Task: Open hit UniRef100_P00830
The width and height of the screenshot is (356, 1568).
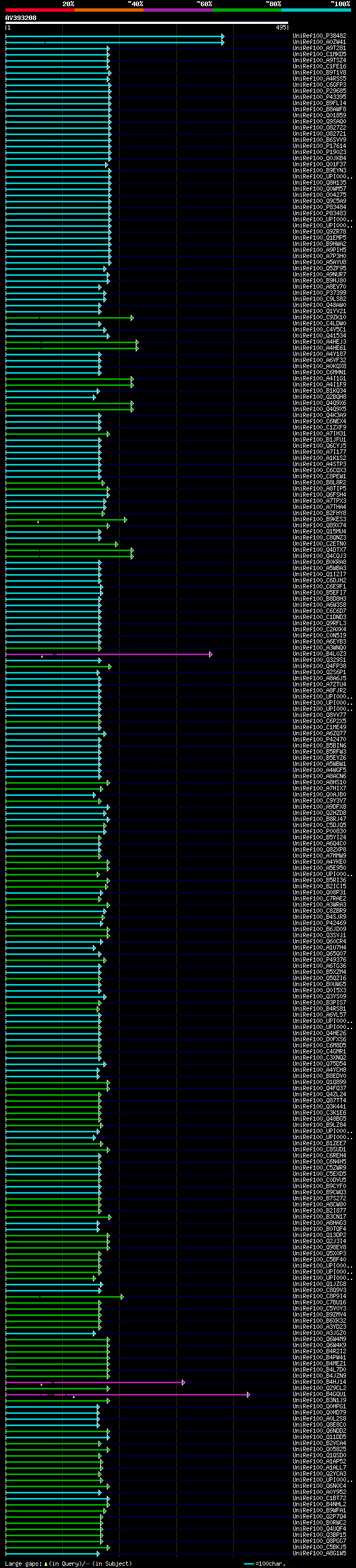Action: pos(319,831)
